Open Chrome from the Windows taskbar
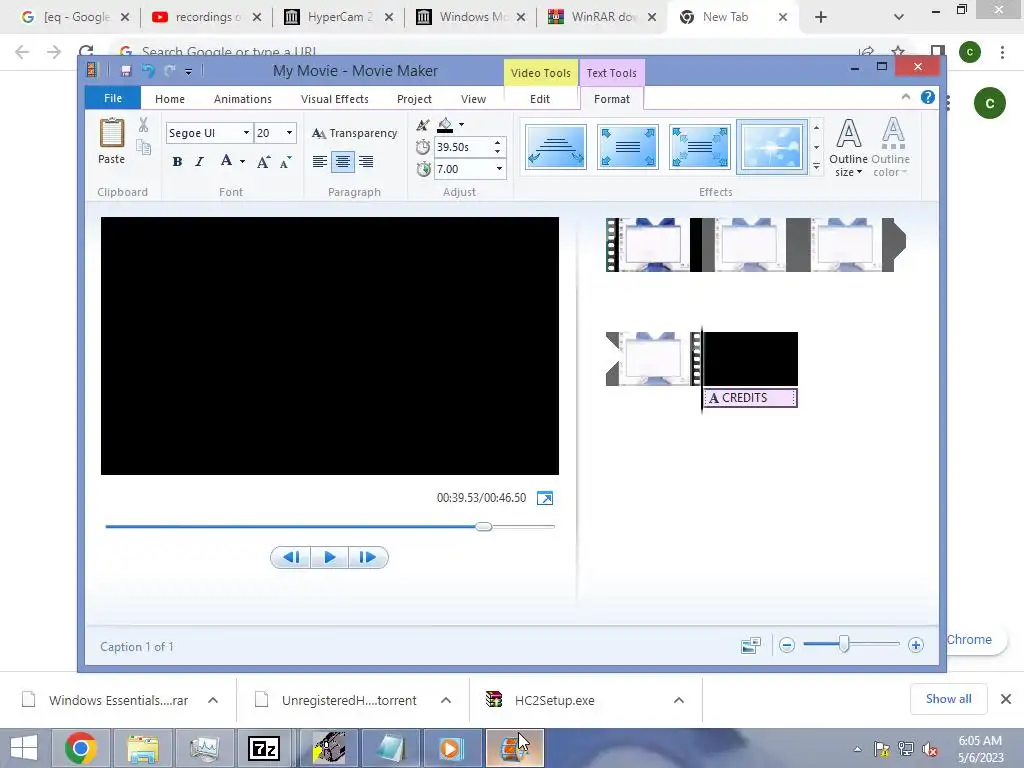The width and height of the screenshot is (1024, 768). tap(80, 748)
